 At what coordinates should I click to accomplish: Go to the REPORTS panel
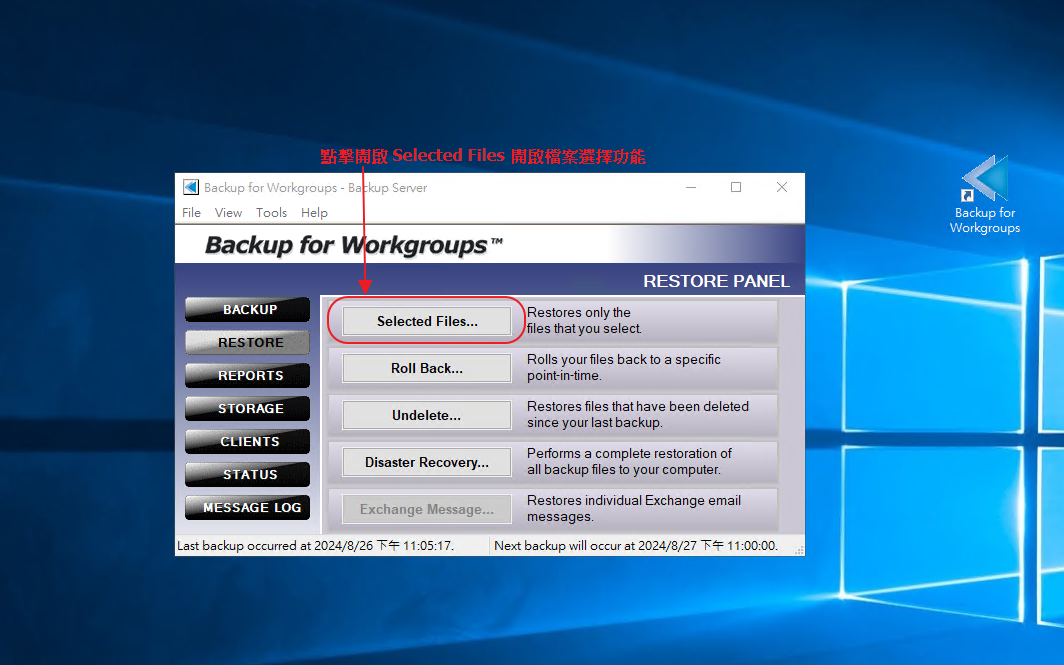pos(248,375)
